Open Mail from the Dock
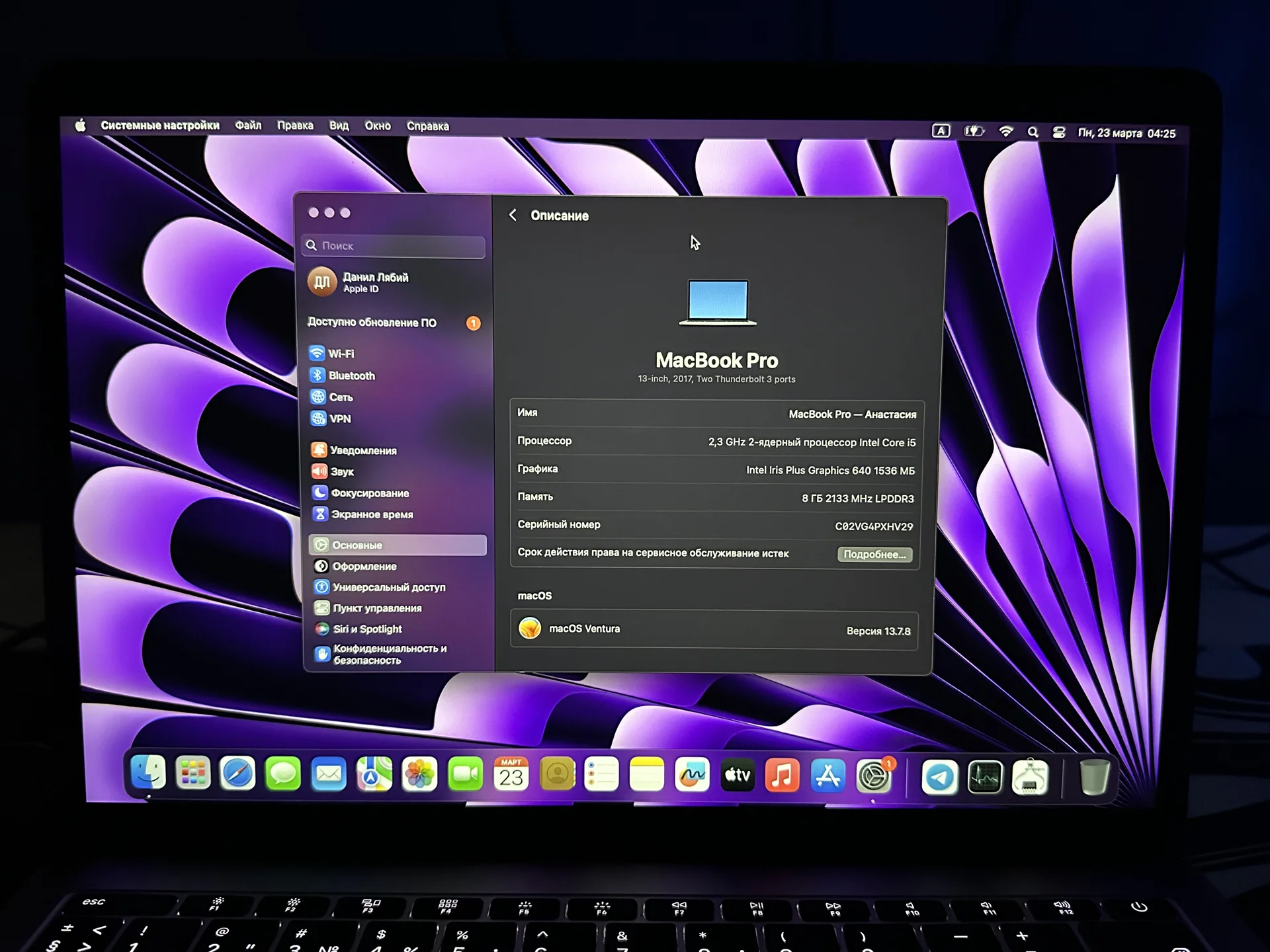Image resolution: width=1270 pixels, height=952 pixels. point(329,773)
